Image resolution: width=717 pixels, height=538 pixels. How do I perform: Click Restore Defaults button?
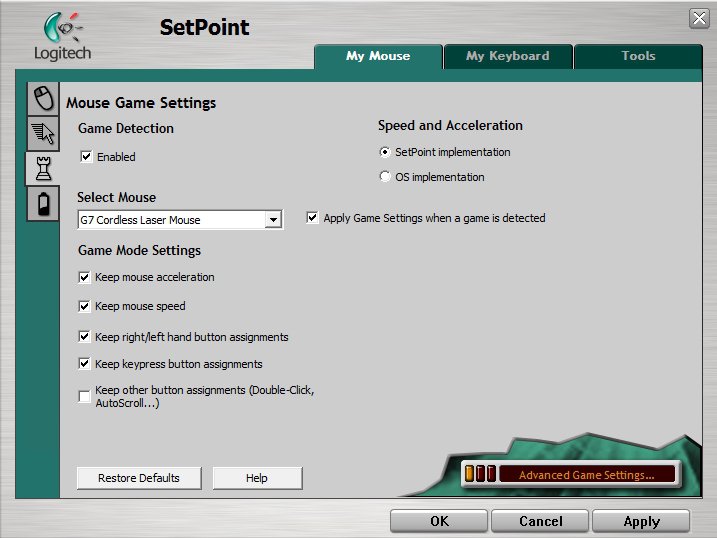tap(139, 478)
